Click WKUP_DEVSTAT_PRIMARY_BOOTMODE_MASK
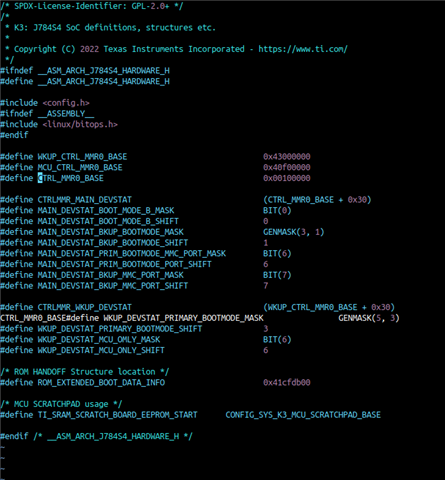445x480 pixels. point(183,318)
